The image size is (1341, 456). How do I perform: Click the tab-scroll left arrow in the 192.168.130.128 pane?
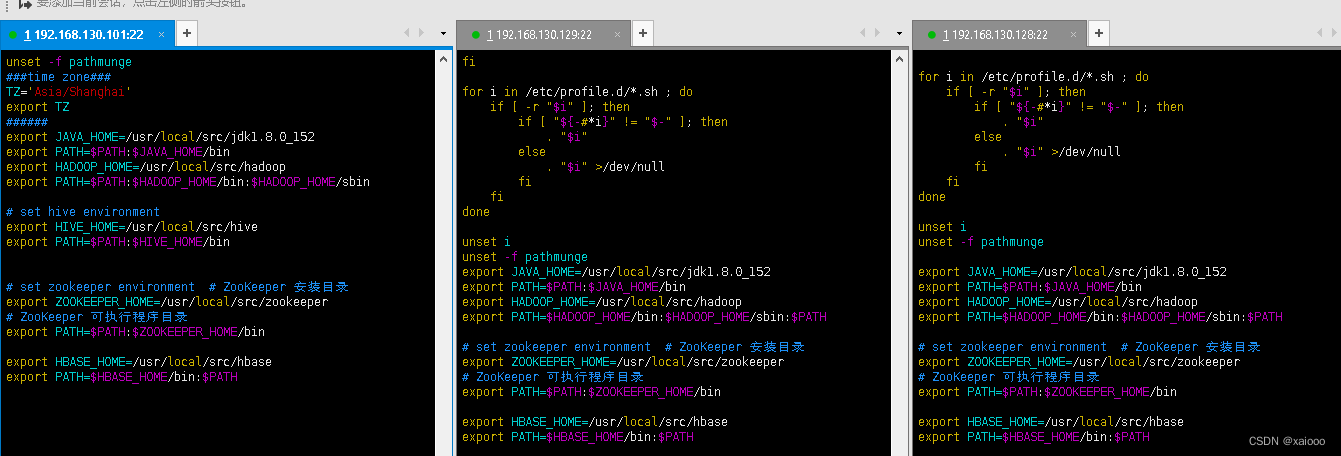pyautogui.click(x=1320, y=33)
